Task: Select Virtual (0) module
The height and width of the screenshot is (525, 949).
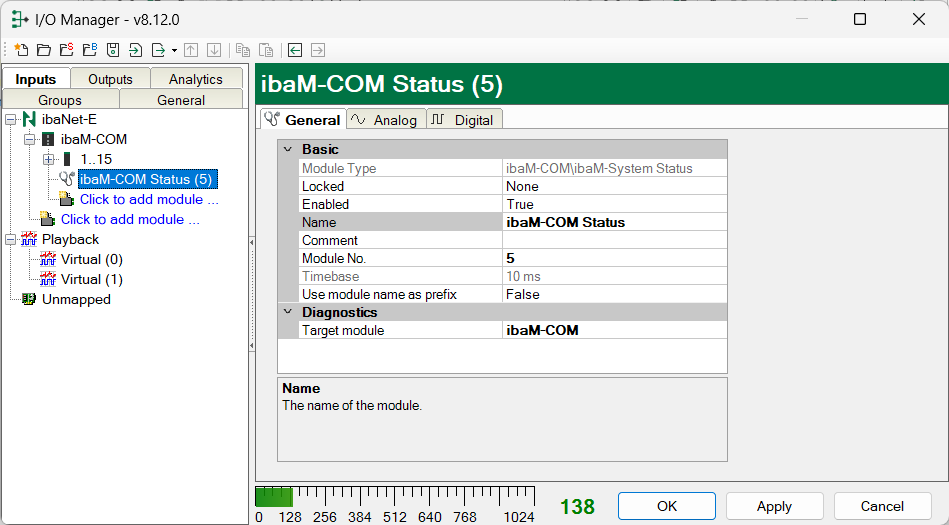Action: coord(92,259)
